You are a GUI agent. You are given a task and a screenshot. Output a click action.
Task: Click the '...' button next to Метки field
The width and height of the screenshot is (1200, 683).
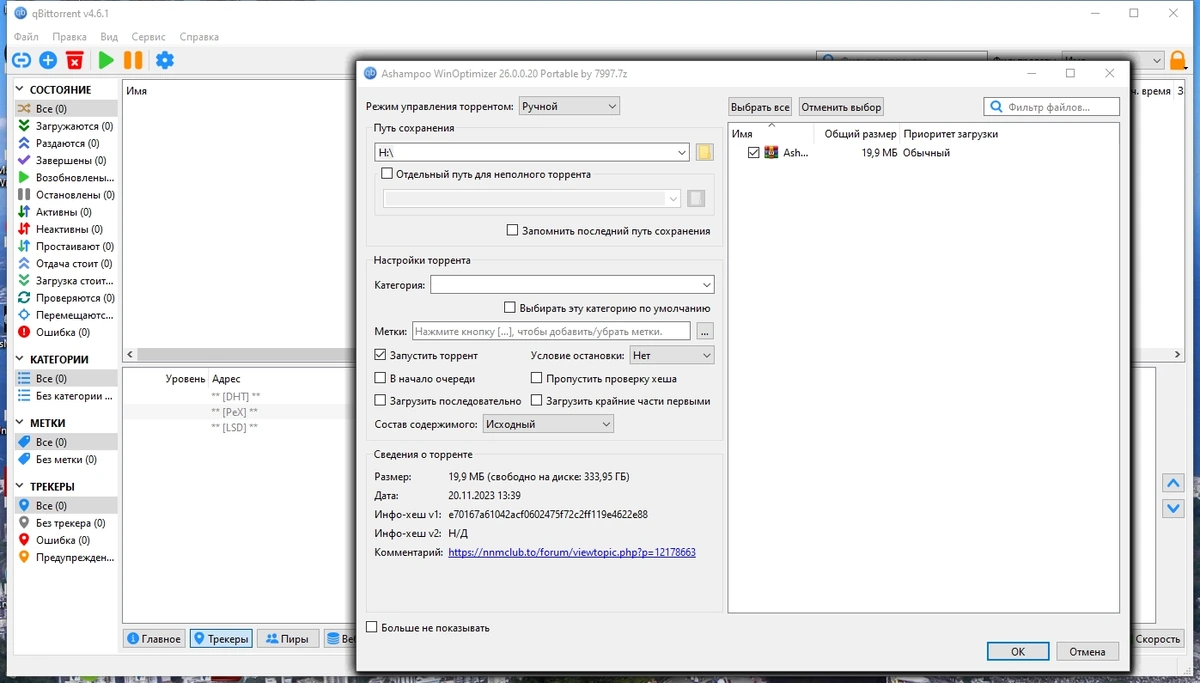(x=705, y=331)
